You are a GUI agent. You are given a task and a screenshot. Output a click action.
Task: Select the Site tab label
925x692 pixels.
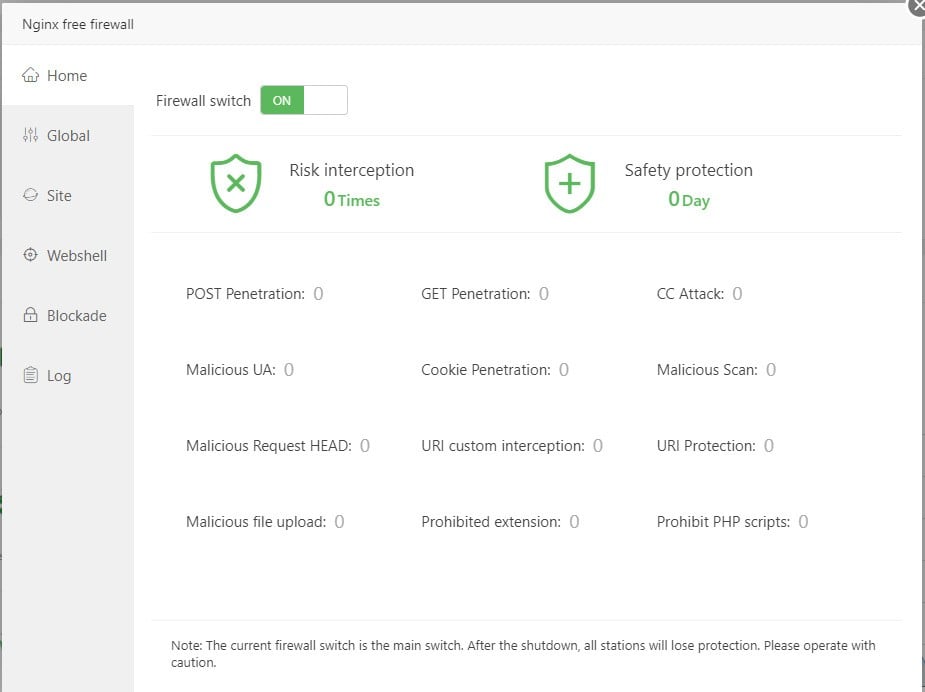[x=59, y=196]
